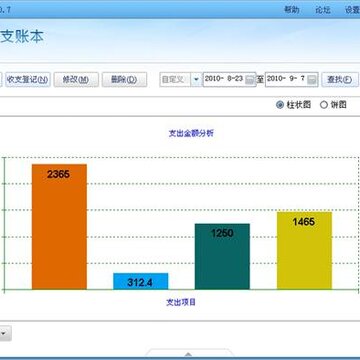360x360 pixels.
Task: Open the 论坛 forum menu item
Action: tap(323, 10)
